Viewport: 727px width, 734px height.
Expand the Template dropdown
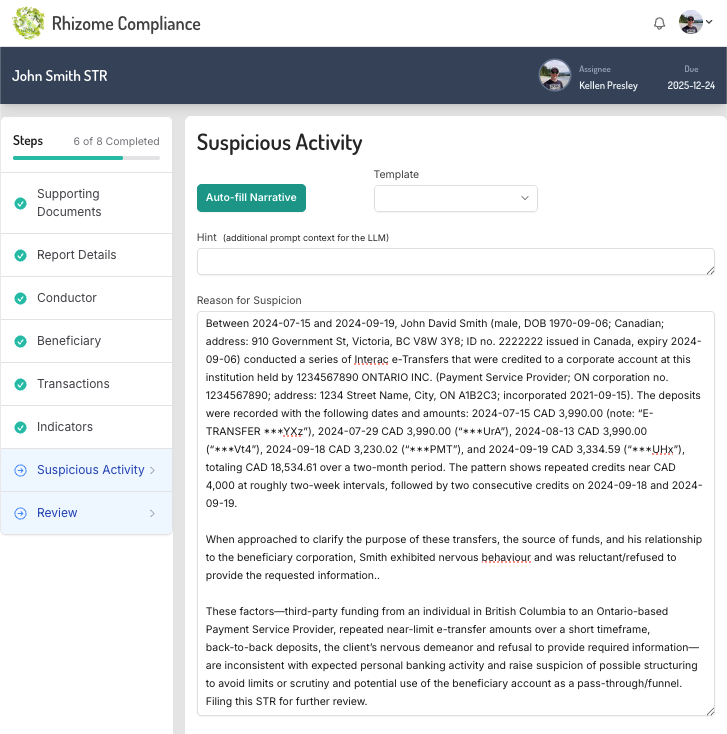(x=455, y=198)
